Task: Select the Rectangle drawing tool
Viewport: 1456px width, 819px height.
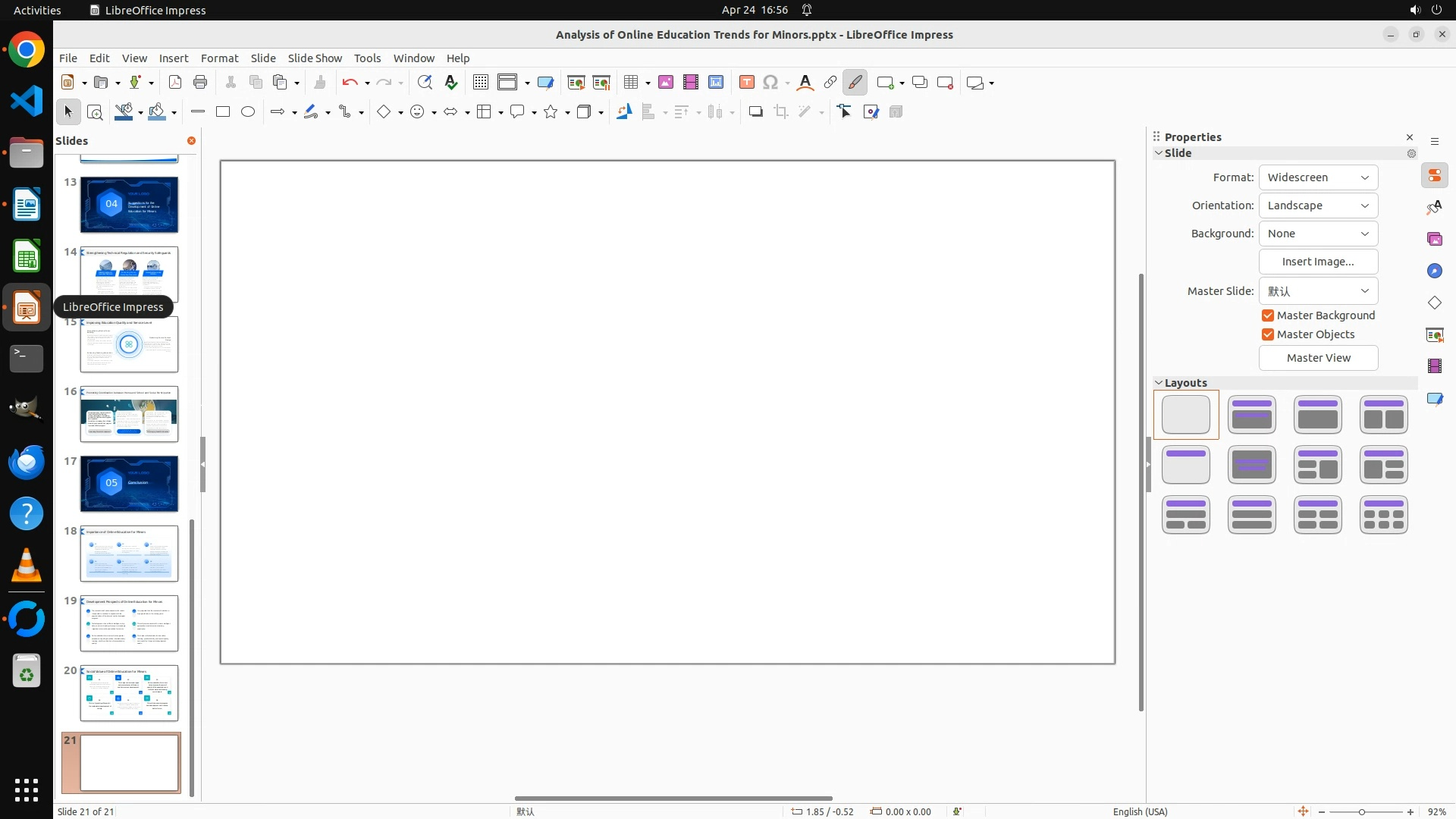Action: coord(223,112)
